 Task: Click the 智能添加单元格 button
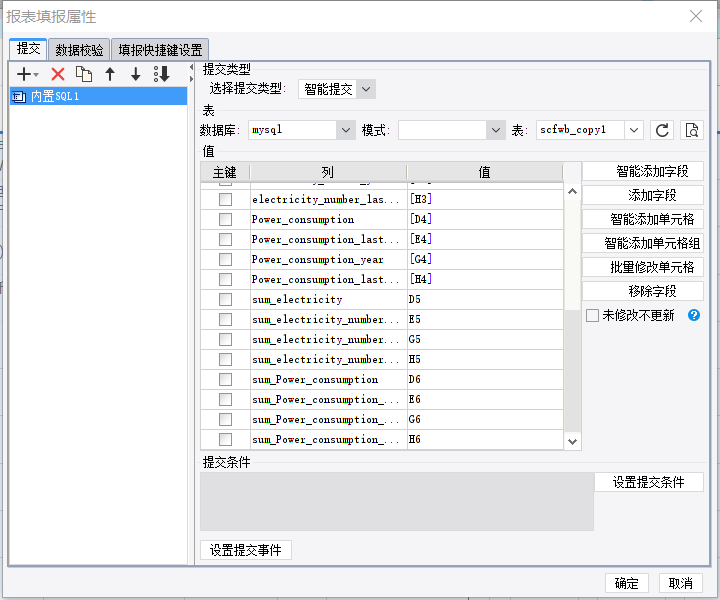point(643,219)
